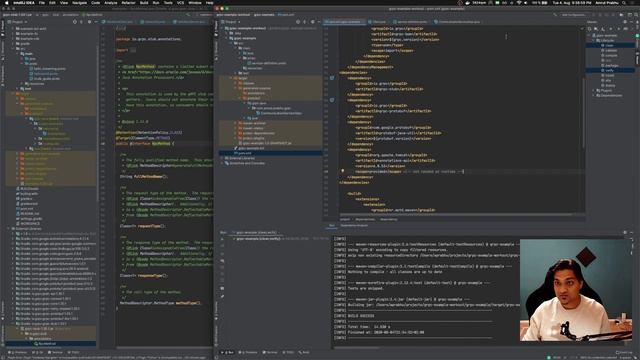Expand External Libraries in right project tree
This screenshot has width=640, height=360.
click(x=222, y=158)
